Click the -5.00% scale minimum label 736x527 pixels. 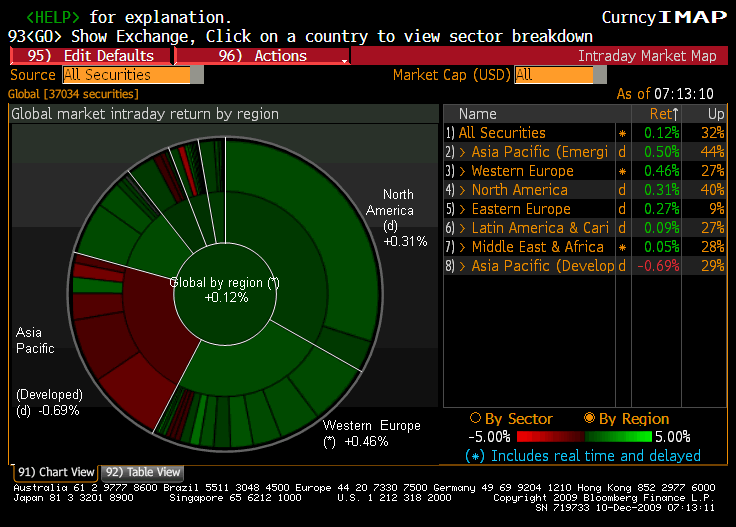tap(489, 437)
